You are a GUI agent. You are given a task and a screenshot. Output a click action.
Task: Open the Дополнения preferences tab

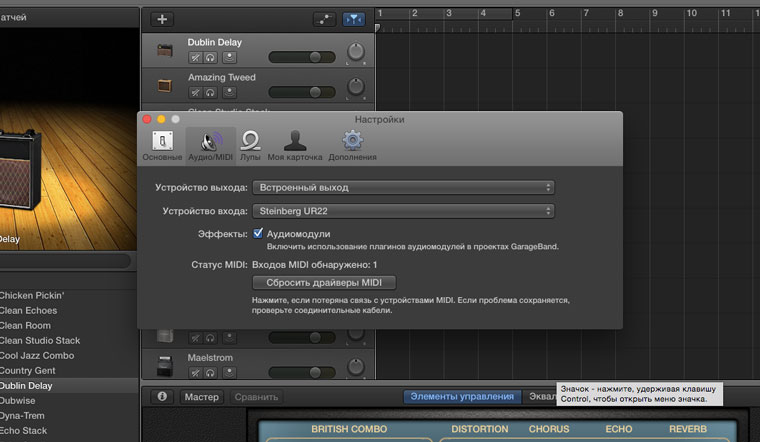tap(352, 146)
